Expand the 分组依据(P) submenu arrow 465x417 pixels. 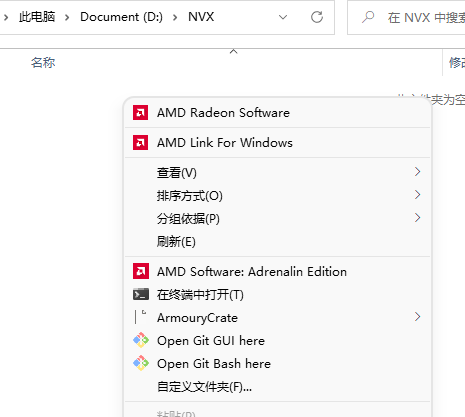417,218
